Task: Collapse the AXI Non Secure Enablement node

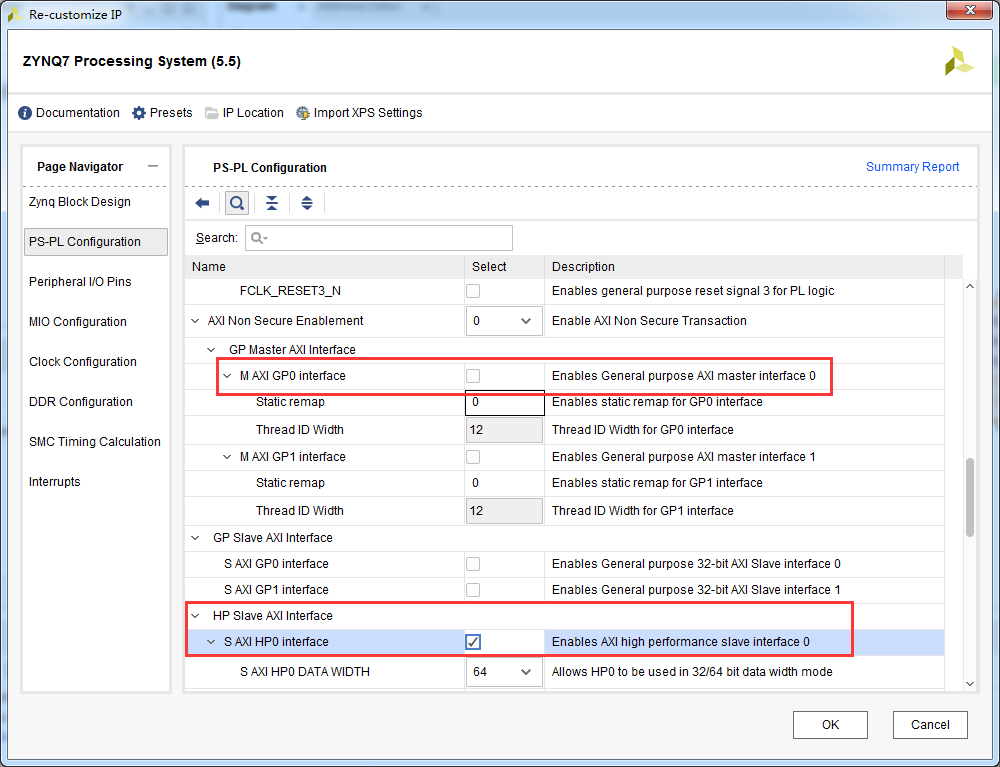Action: click(195, 321)
